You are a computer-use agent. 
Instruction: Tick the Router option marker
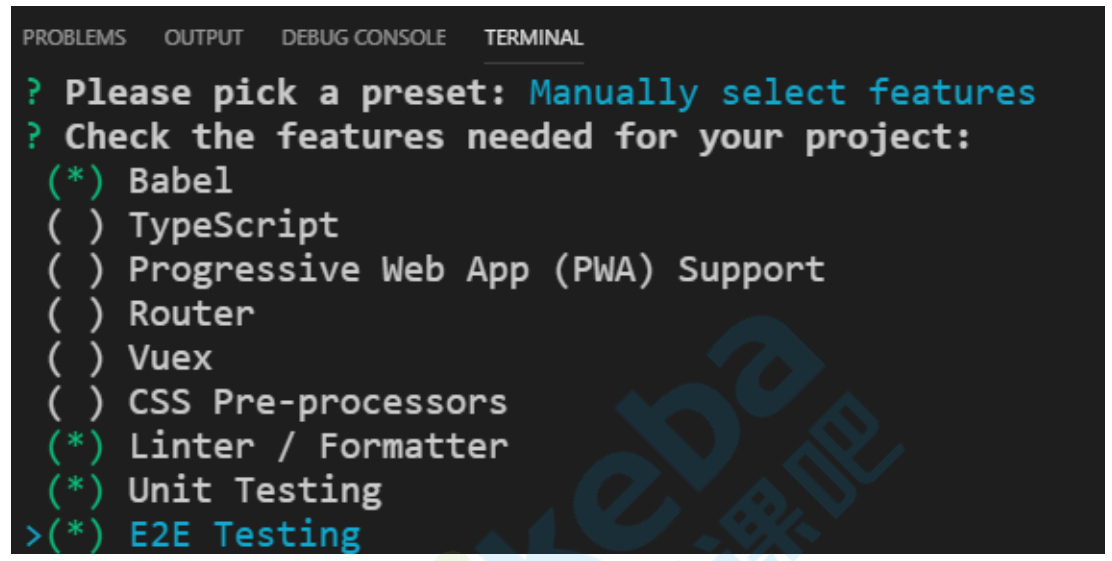(x=75, y=314)
